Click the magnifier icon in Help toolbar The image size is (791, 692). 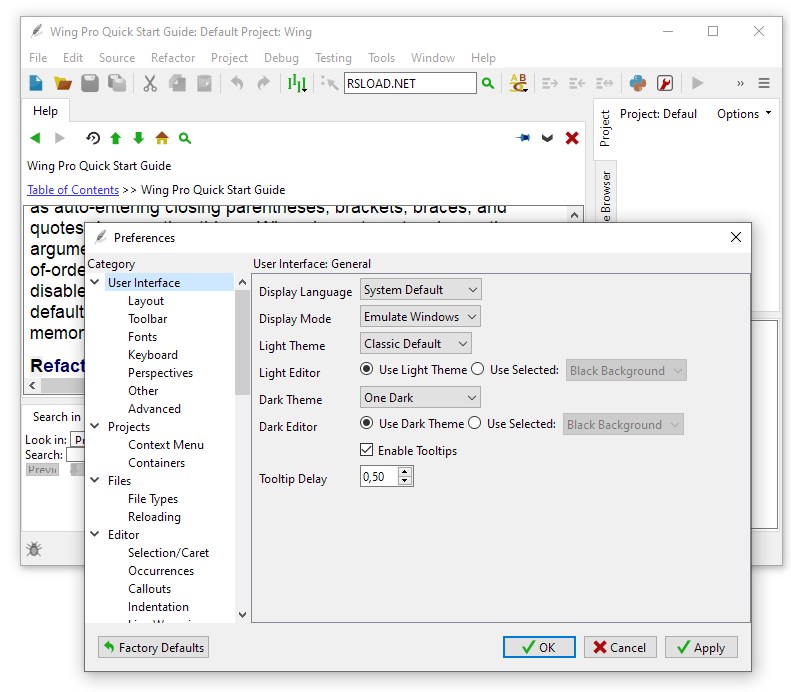pos(185,138)
